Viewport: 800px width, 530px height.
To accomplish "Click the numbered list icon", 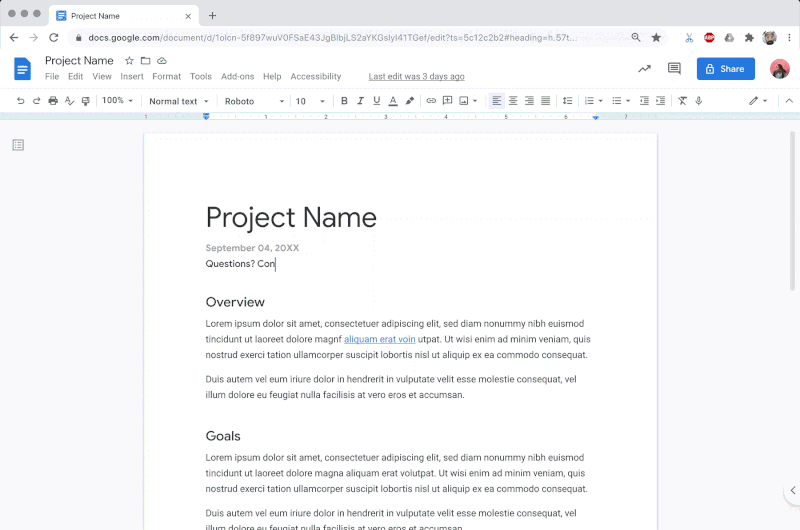I will pos(589,101).
